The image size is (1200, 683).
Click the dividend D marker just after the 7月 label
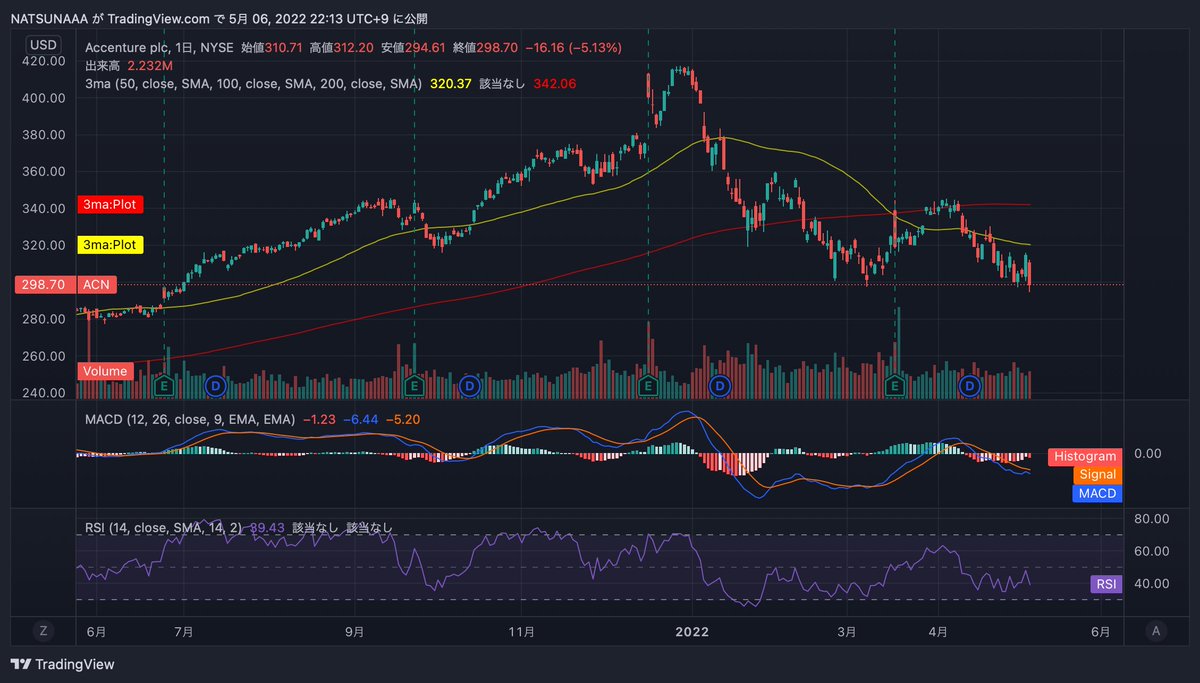click(x=215, y=384)
